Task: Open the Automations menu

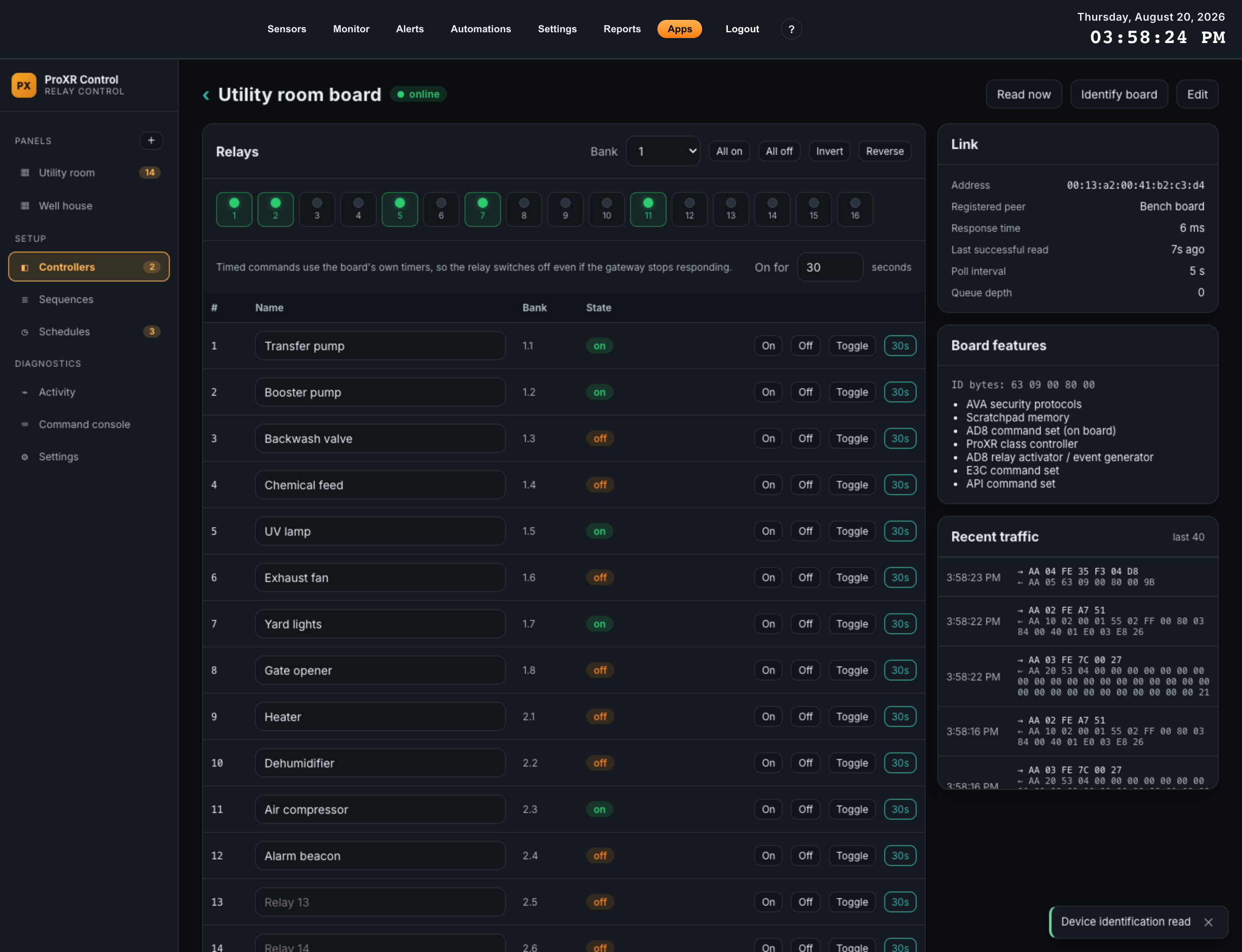Action: click(481, 29)
